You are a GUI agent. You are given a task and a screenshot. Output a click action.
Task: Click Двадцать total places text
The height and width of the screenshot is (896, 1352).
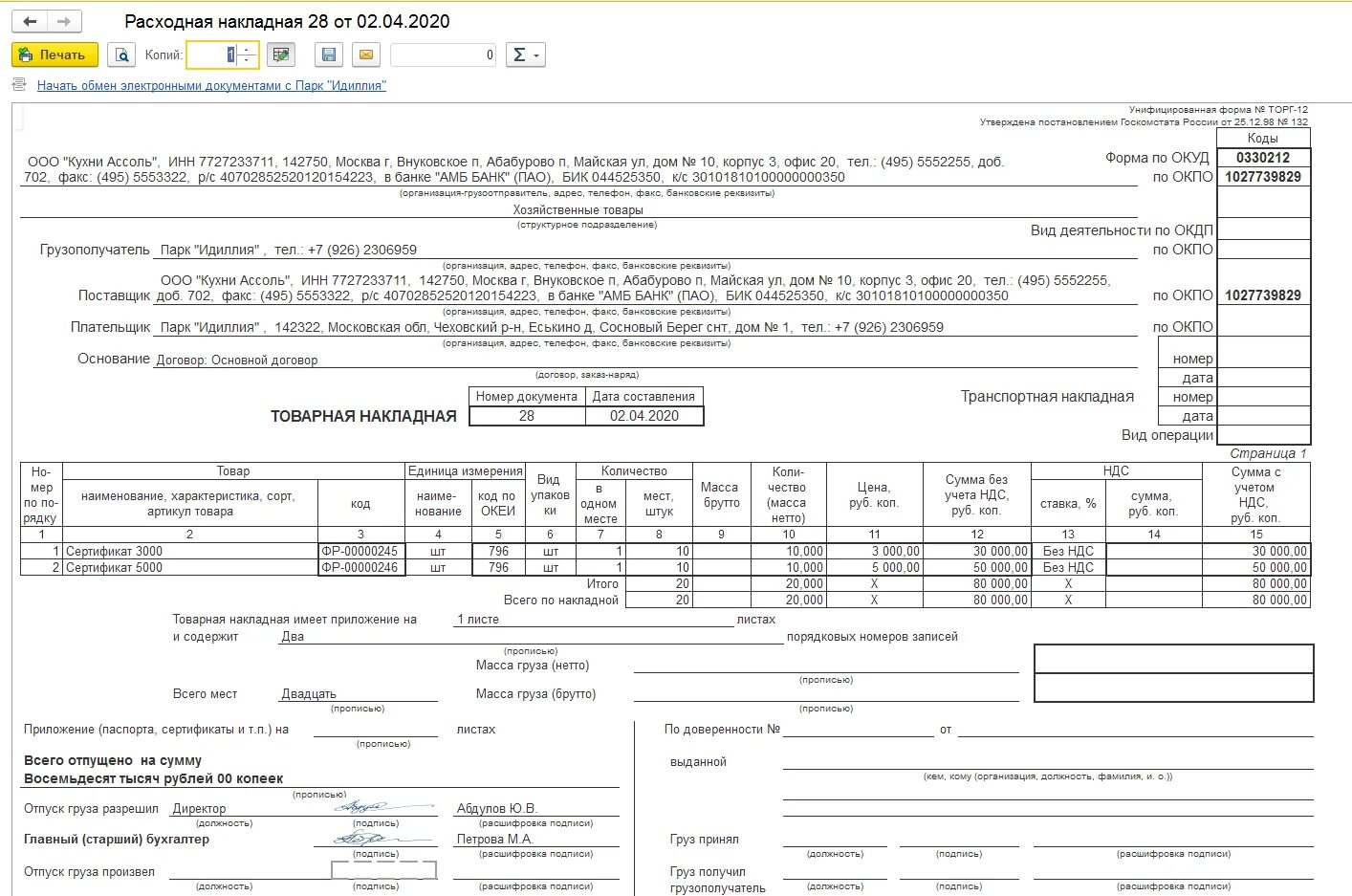tap(309, 694)
